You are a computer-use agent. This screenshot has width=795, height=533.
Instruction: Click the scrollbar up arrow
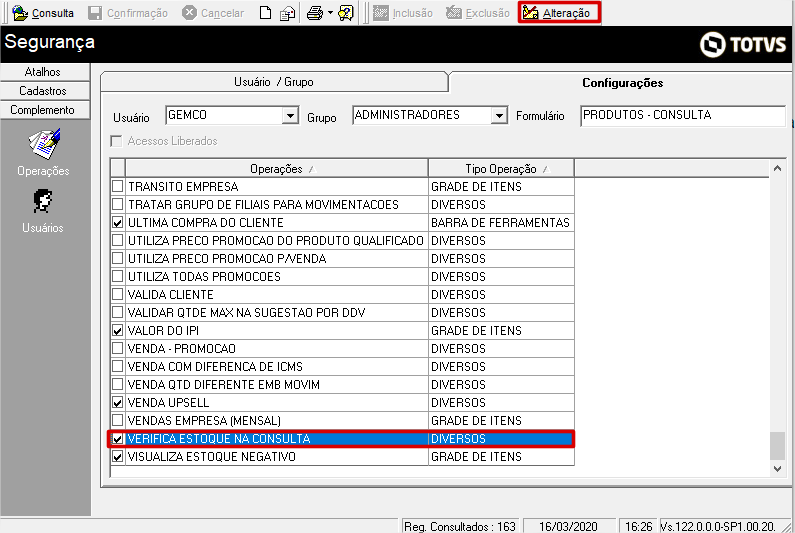pos(777,168)
